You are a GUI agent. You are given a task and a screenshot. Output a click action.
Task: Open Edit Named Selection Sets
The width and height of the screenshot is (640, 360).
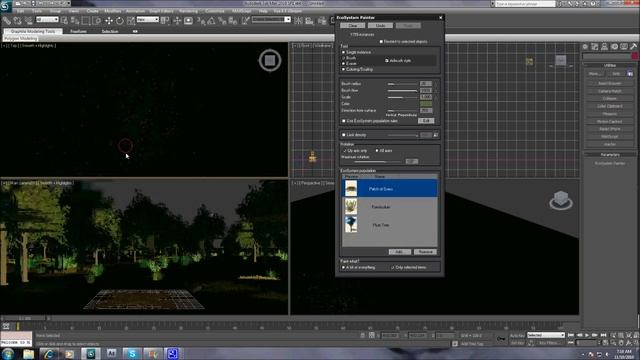coord(245,20)
